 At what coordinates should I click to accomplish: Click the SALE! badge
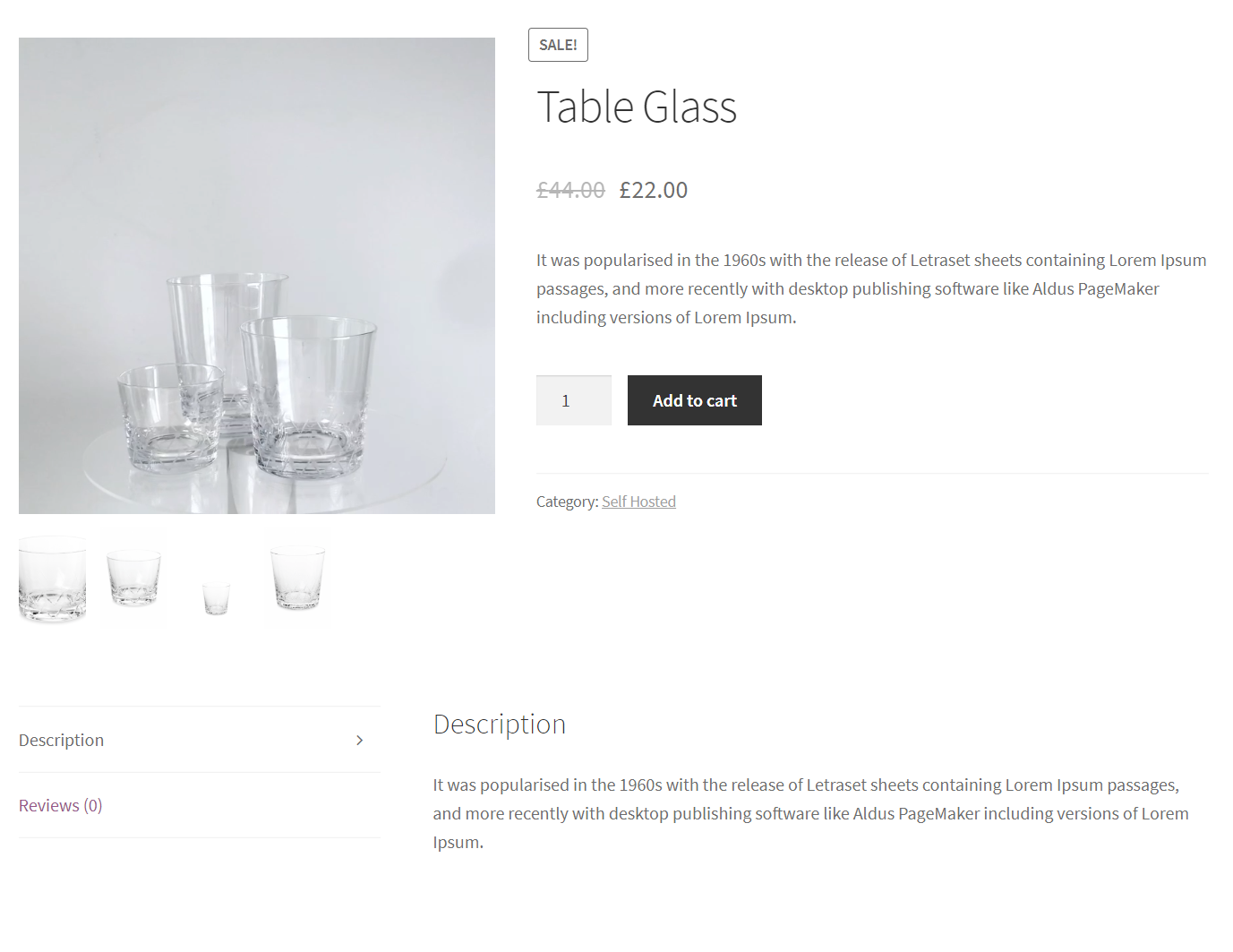coord(558,45)
